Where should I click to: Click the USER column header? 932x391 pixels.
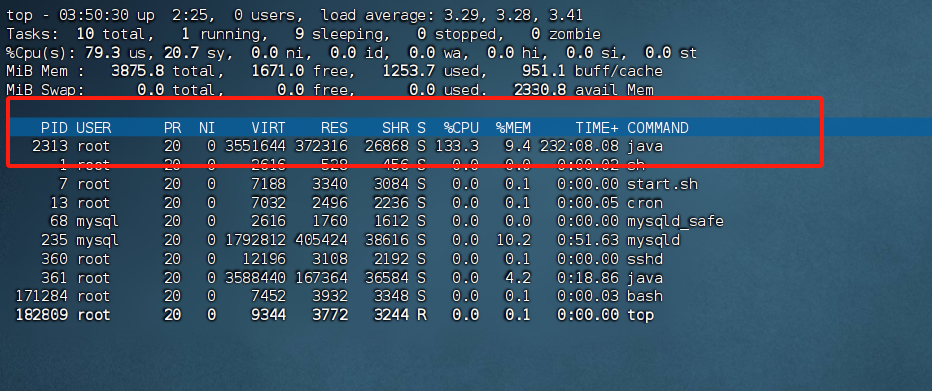point(93,128)
